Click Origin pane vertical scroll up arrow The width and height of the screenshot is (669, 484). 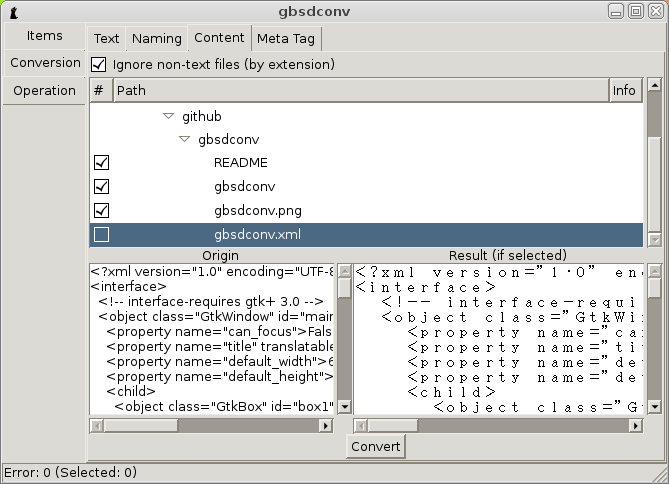(x=344, y=271)
